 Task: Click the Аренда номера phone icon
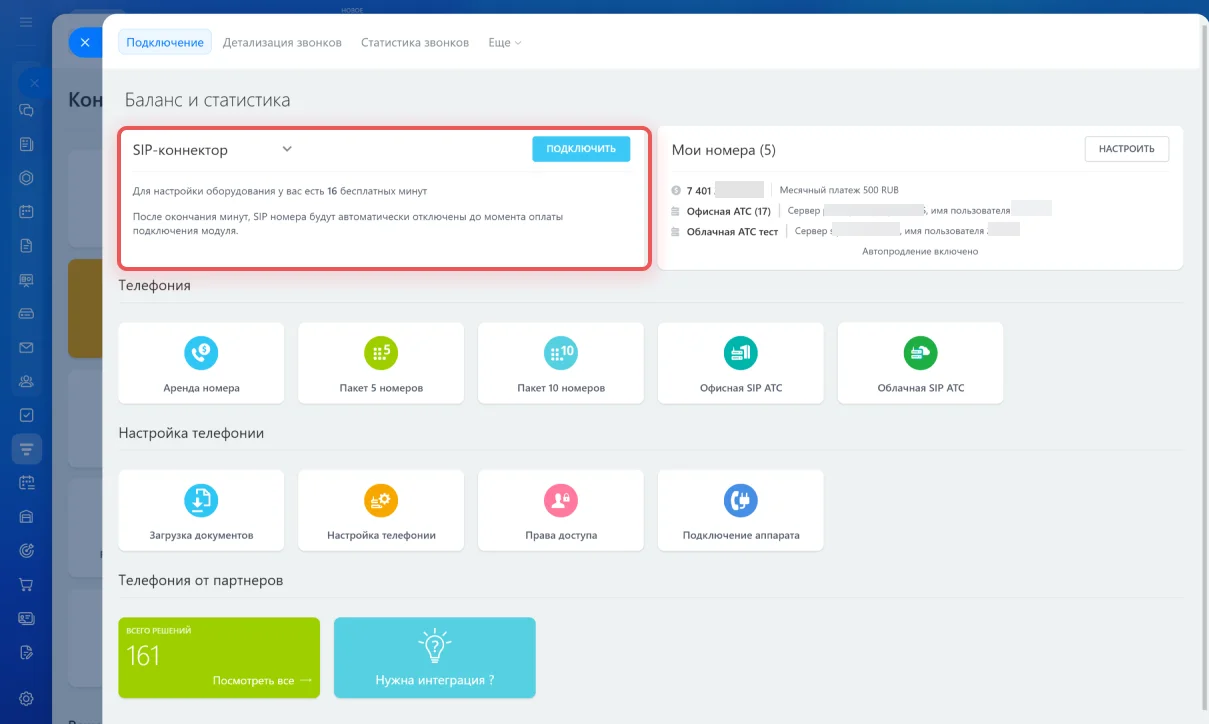[x=201, y=352]
